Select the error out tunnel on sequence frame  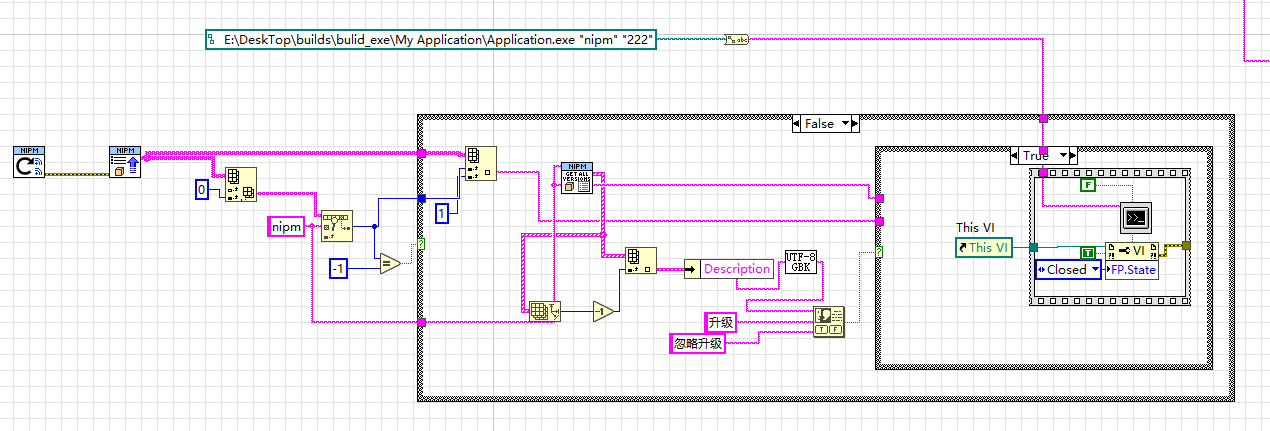(x=1186, y=245)
